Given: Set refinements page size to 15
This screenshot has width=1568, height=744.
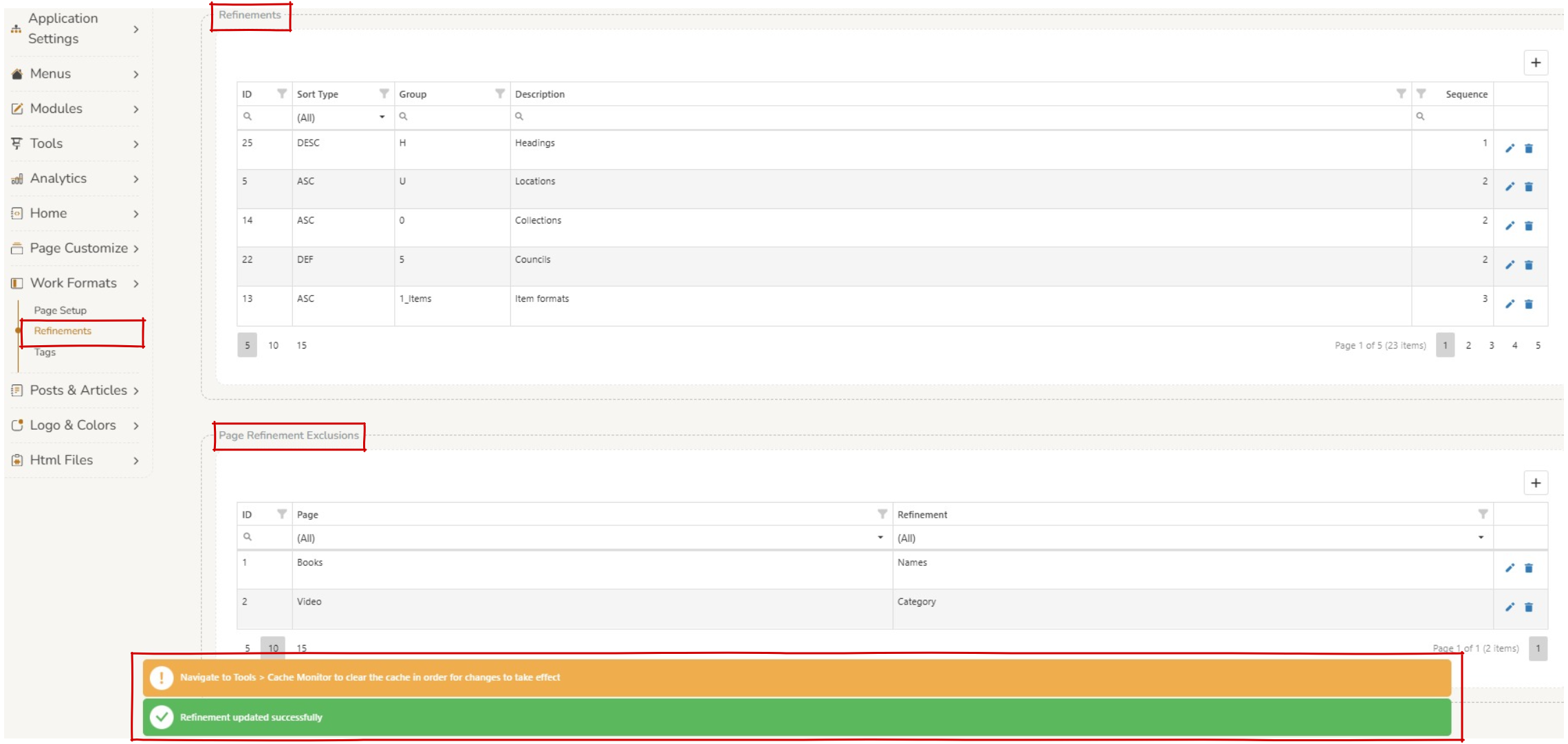Looking at the screenshot, I should [x=301, y=345].
